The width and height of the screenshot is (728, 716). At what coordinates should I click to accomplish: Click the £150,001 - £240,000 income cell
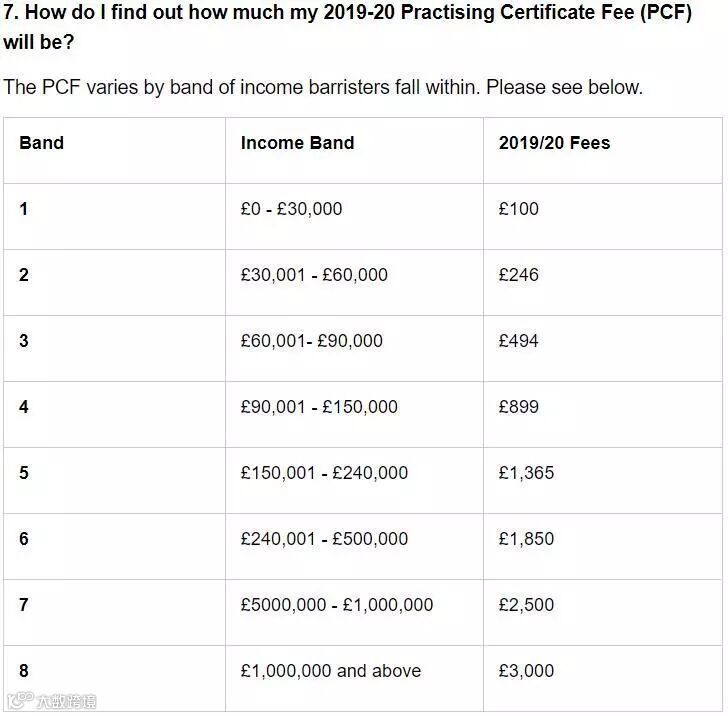pos(324,473)
